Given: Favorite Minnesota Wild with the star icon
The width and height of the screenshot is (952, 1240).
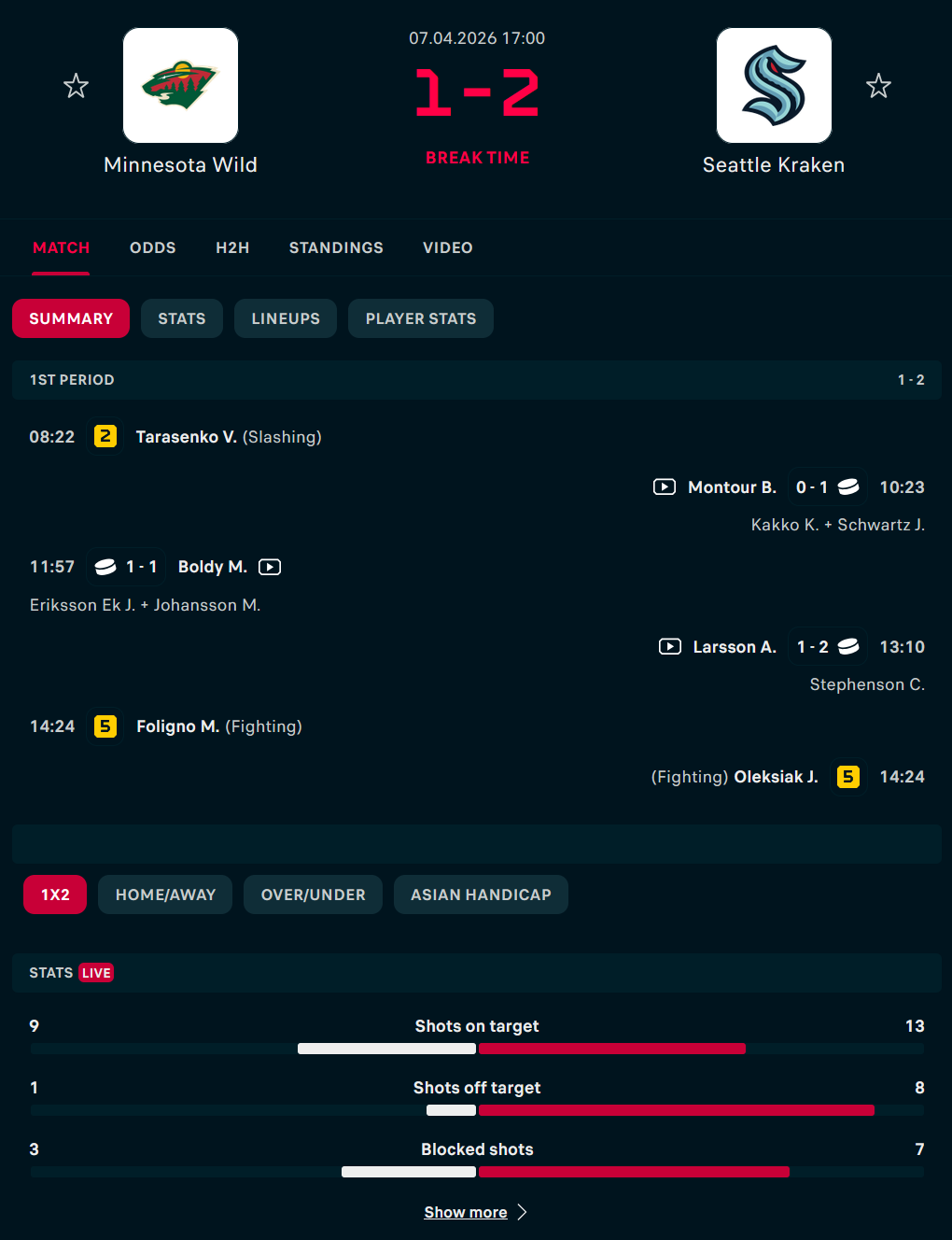Looking at the screenshot, I should click(76, 86).
